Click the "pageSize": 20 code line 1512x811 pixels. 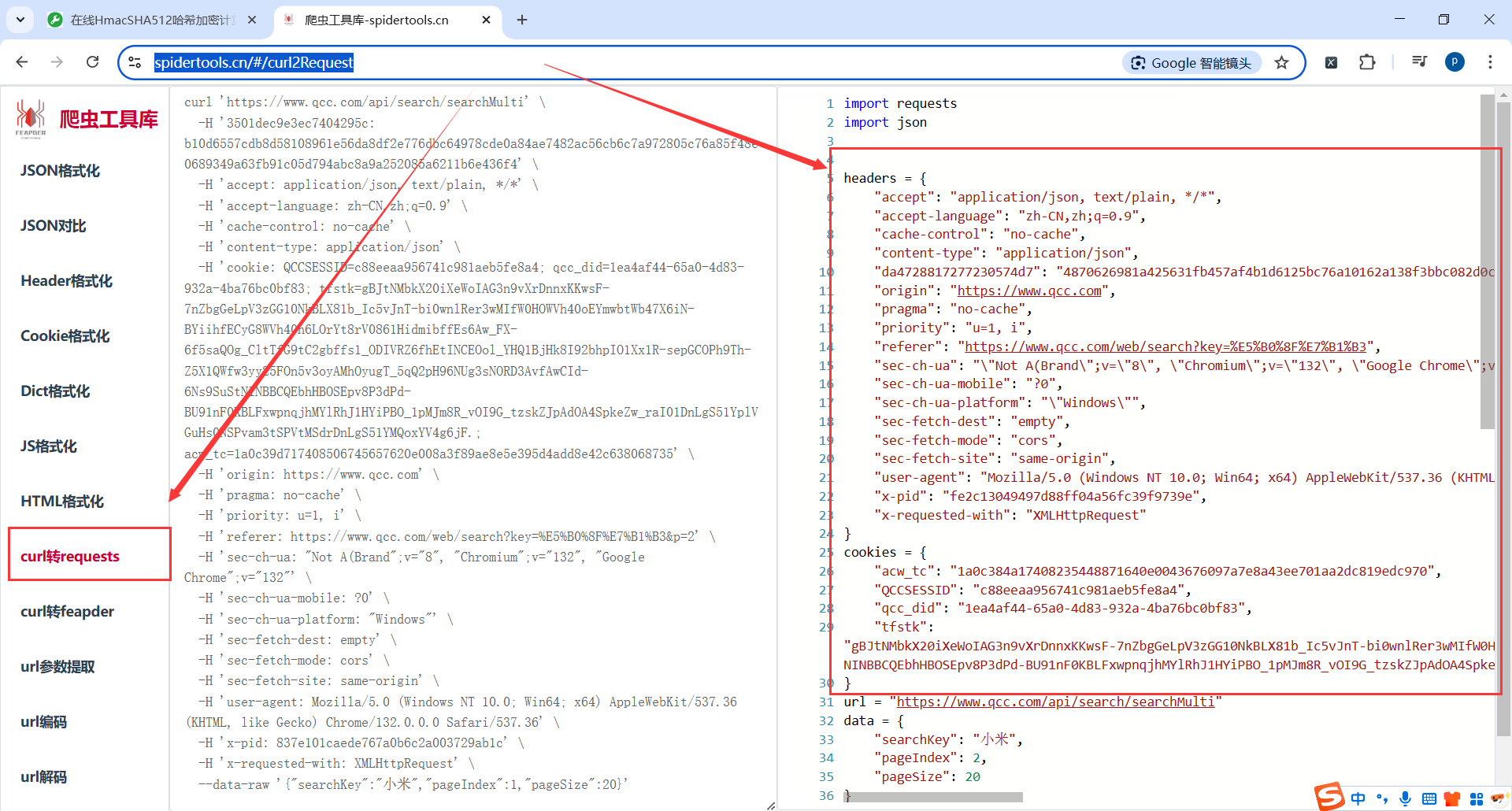click(x=927, y=776)
